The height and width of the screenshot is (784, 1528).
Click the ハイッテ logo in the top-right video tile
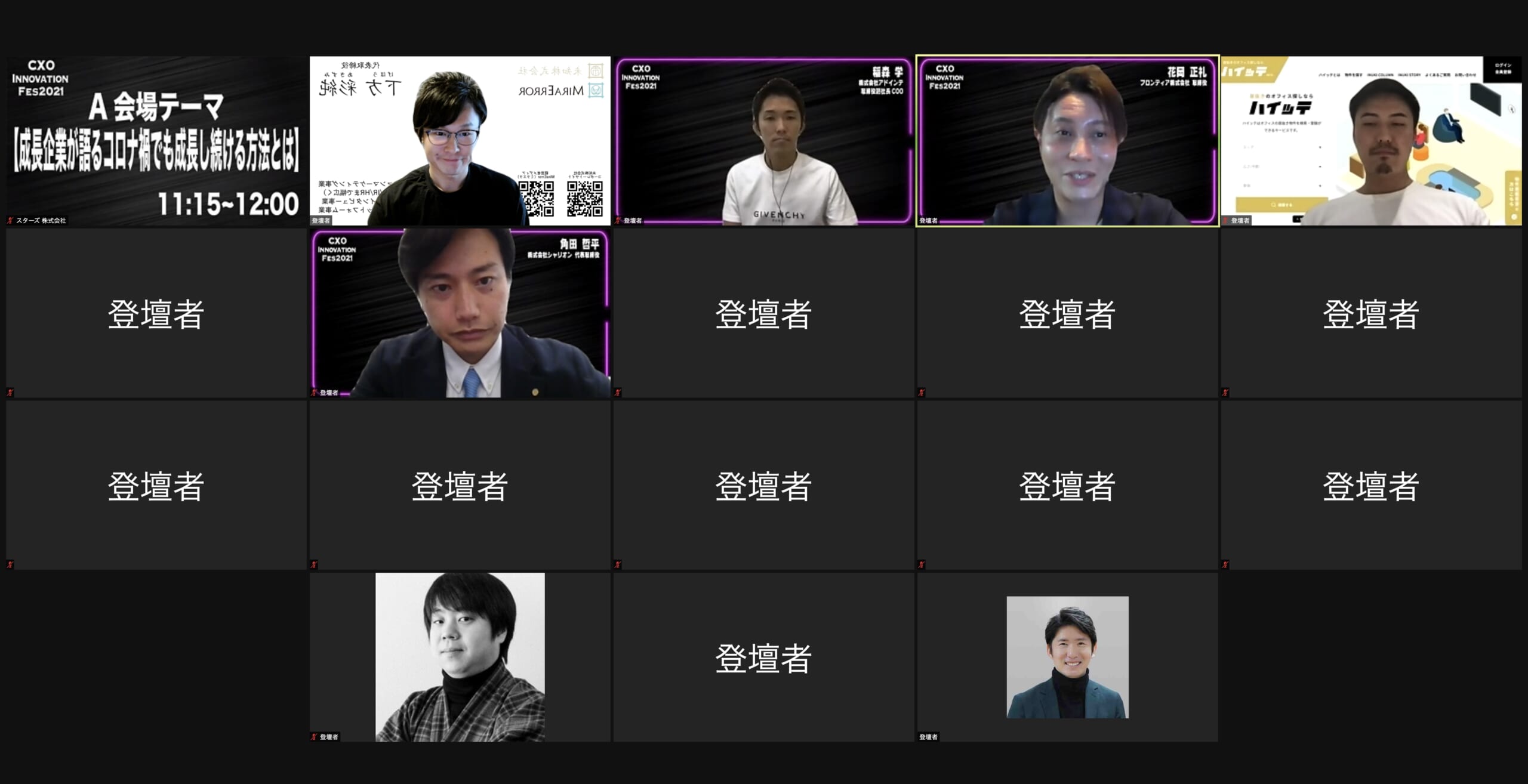pyautogui.click(x=1280, y=108)
